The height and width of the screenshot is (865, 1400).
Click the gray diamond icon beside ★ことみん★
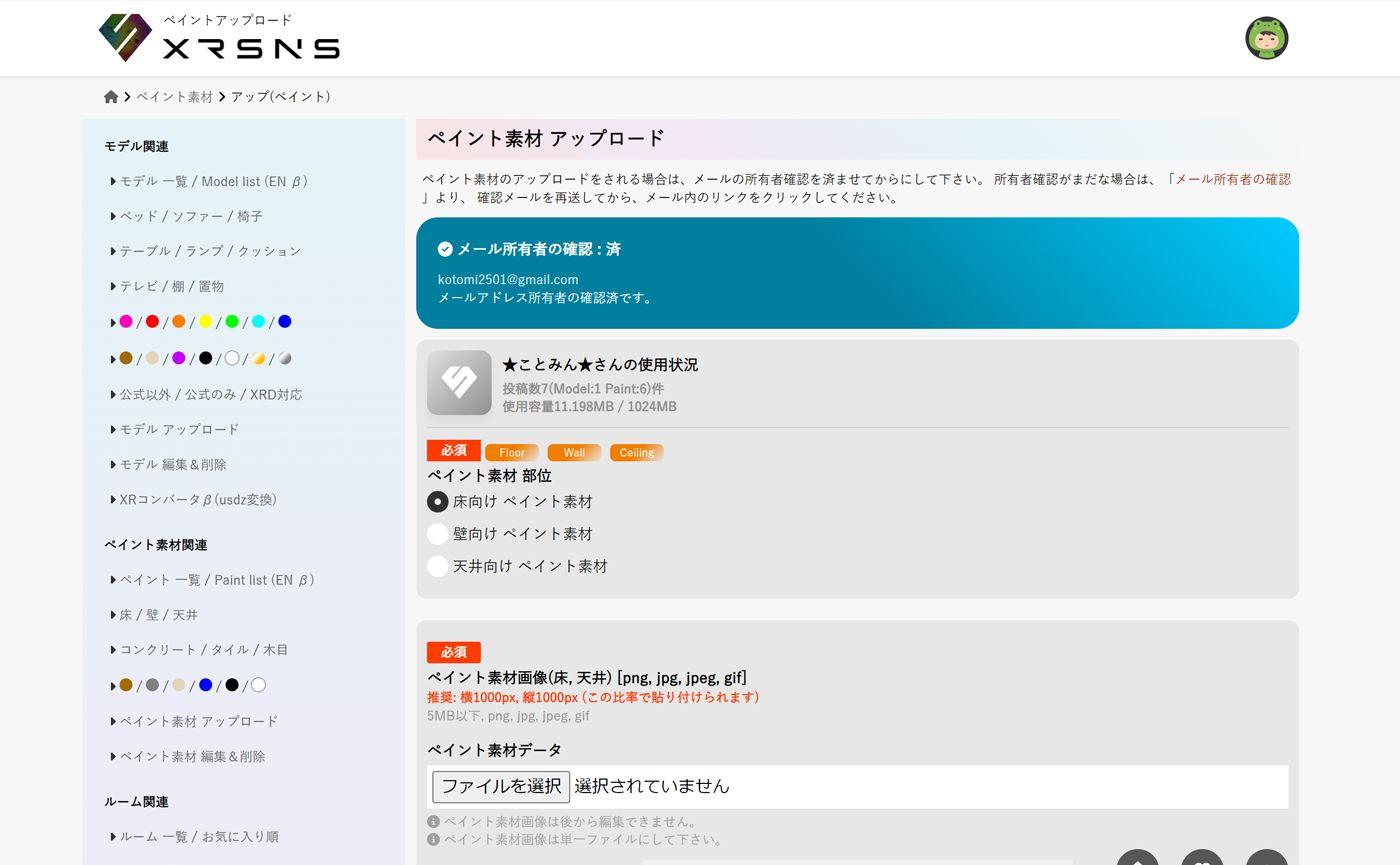458,383
